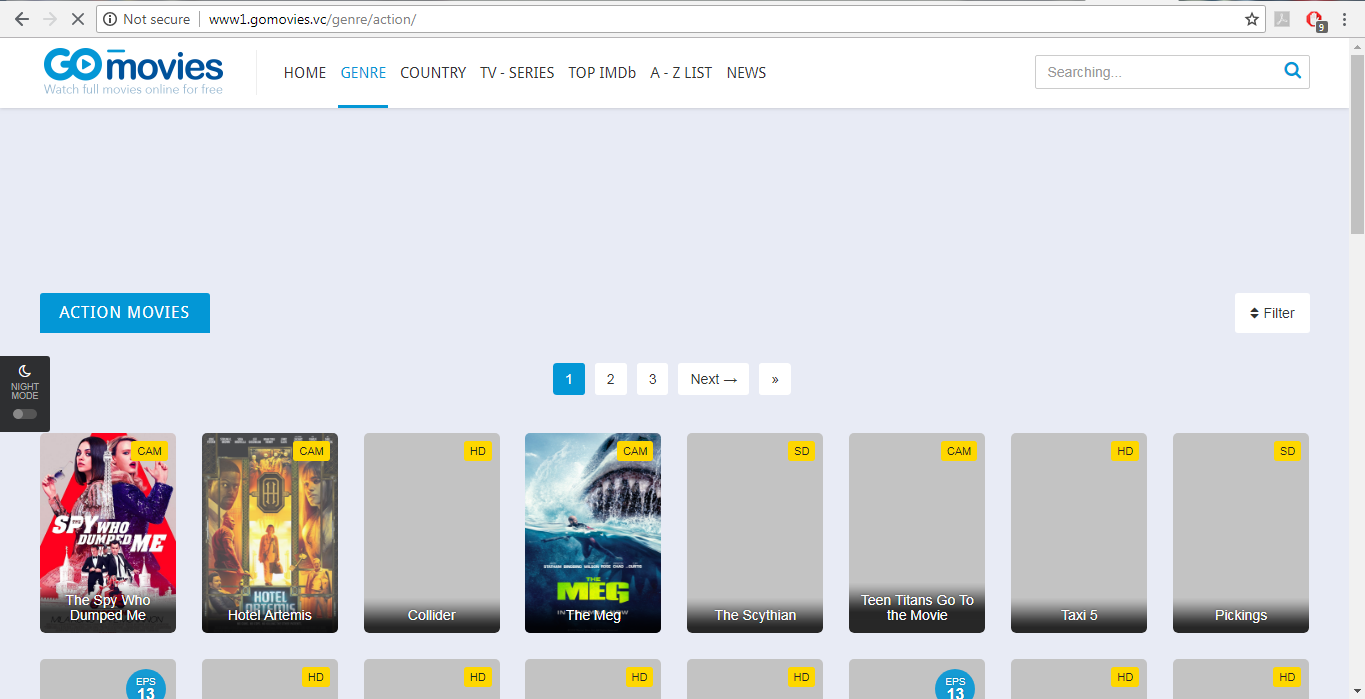Screen dimensions: 1365x699
Task: Click the PDF extension icon
Action: pos(1282,19)
